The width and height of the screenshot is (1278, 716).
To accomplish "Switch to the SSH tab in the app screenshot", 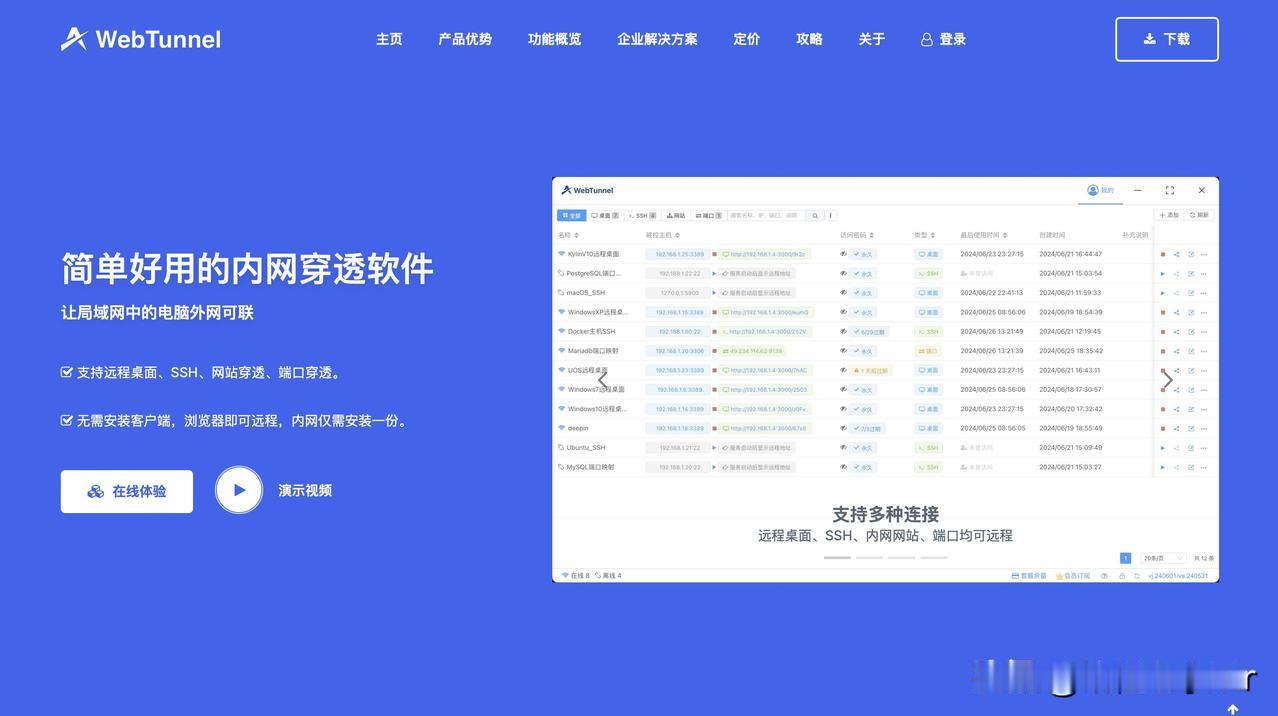I will [639, 213].
